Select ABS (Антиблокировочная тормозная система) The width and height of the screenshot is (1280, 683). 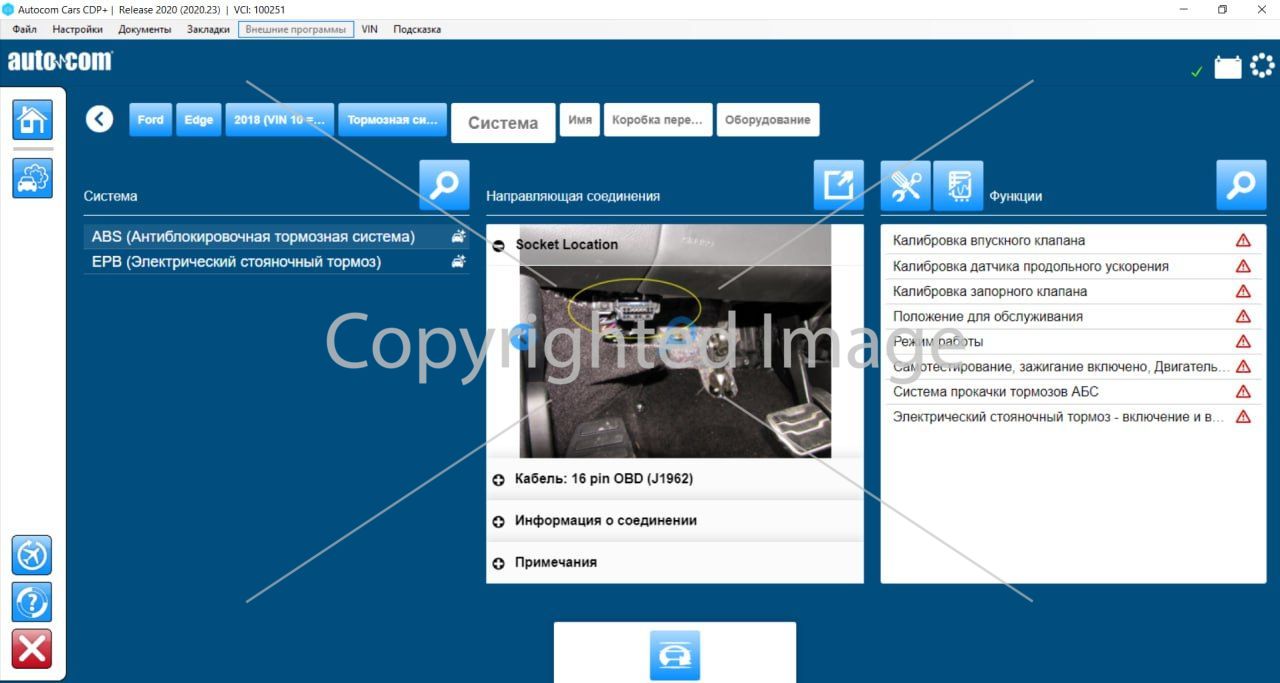(276, 237)
